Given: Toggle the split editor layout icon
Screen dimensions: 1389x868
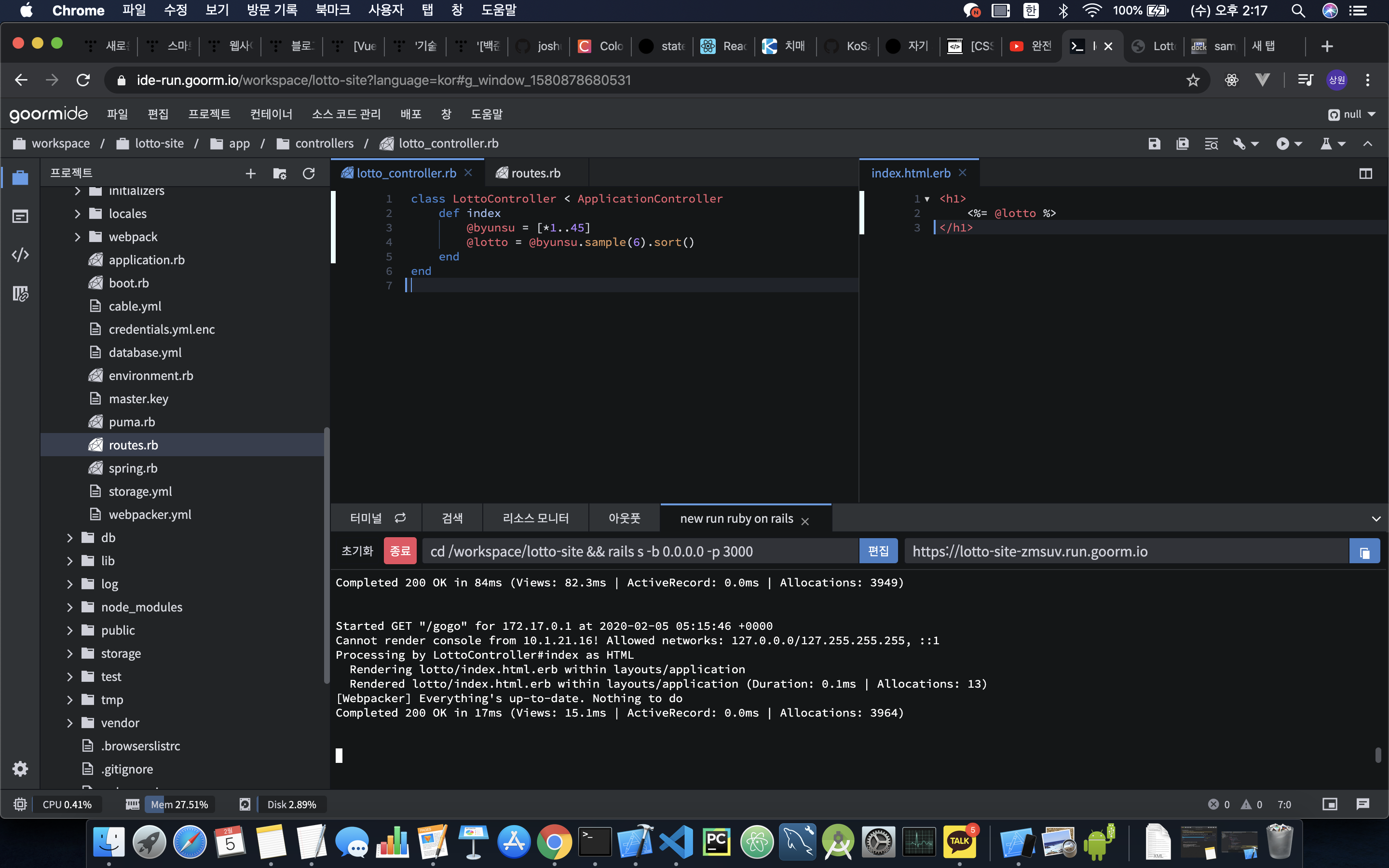Looking at the screenshot, I should point(1365,174).
